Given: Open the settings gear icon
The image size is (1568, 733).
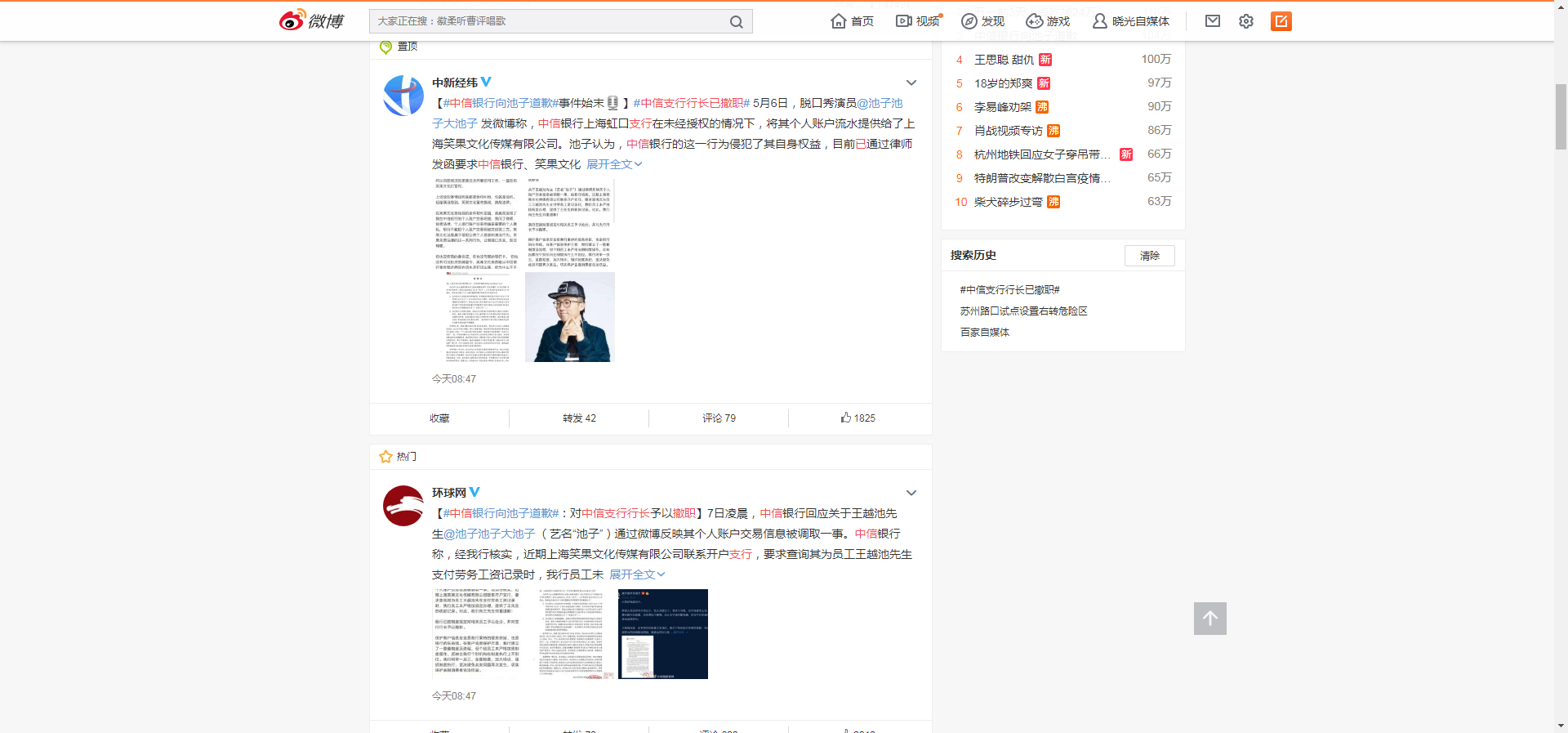Looking at the screenshot, I should pos(1246,21).
